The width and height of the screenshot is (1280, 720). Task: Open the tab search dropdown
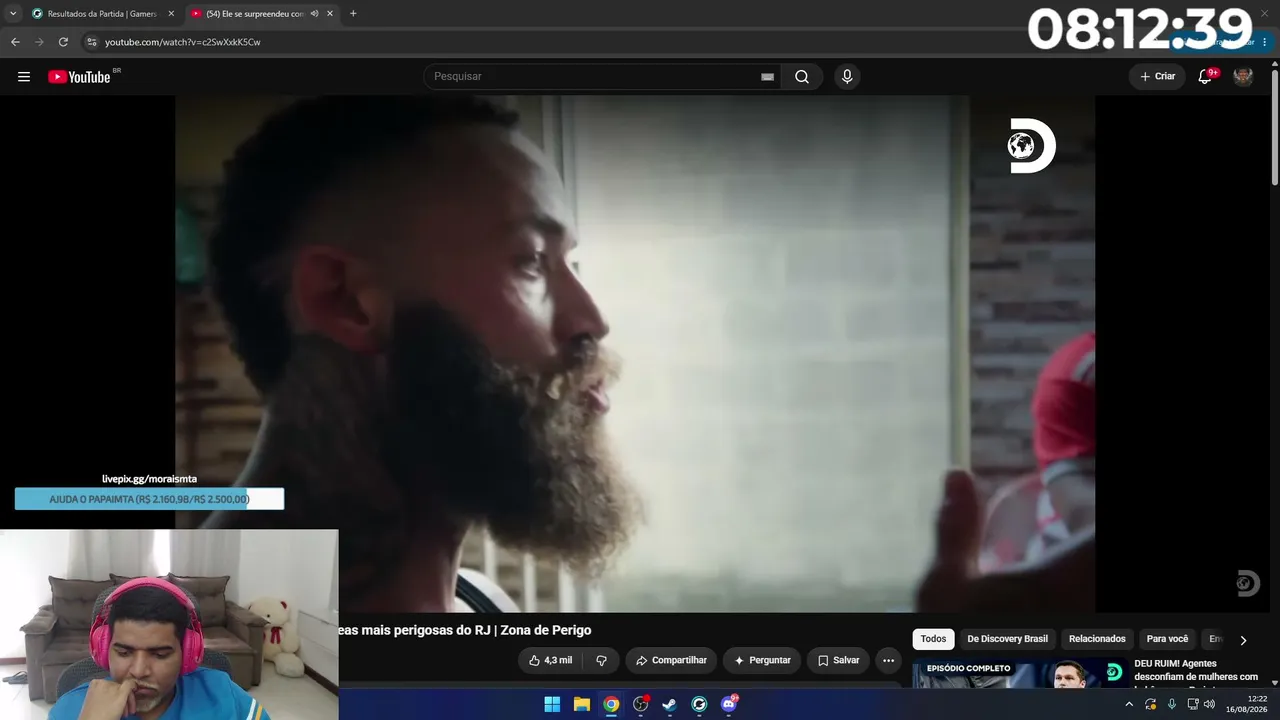[13, 14]
